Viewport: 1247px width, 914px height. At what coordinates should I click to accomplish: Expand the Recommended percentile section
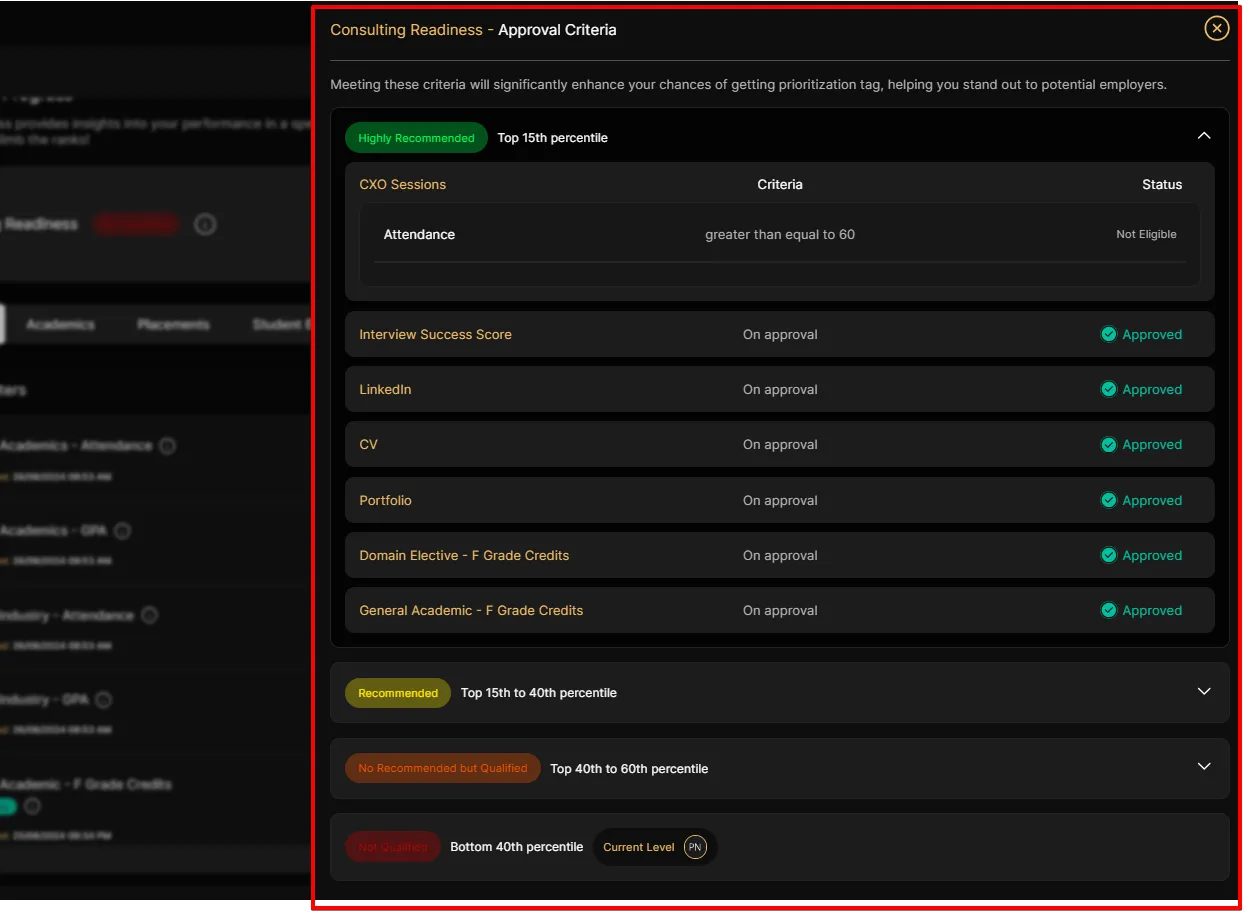point(1204,692)
